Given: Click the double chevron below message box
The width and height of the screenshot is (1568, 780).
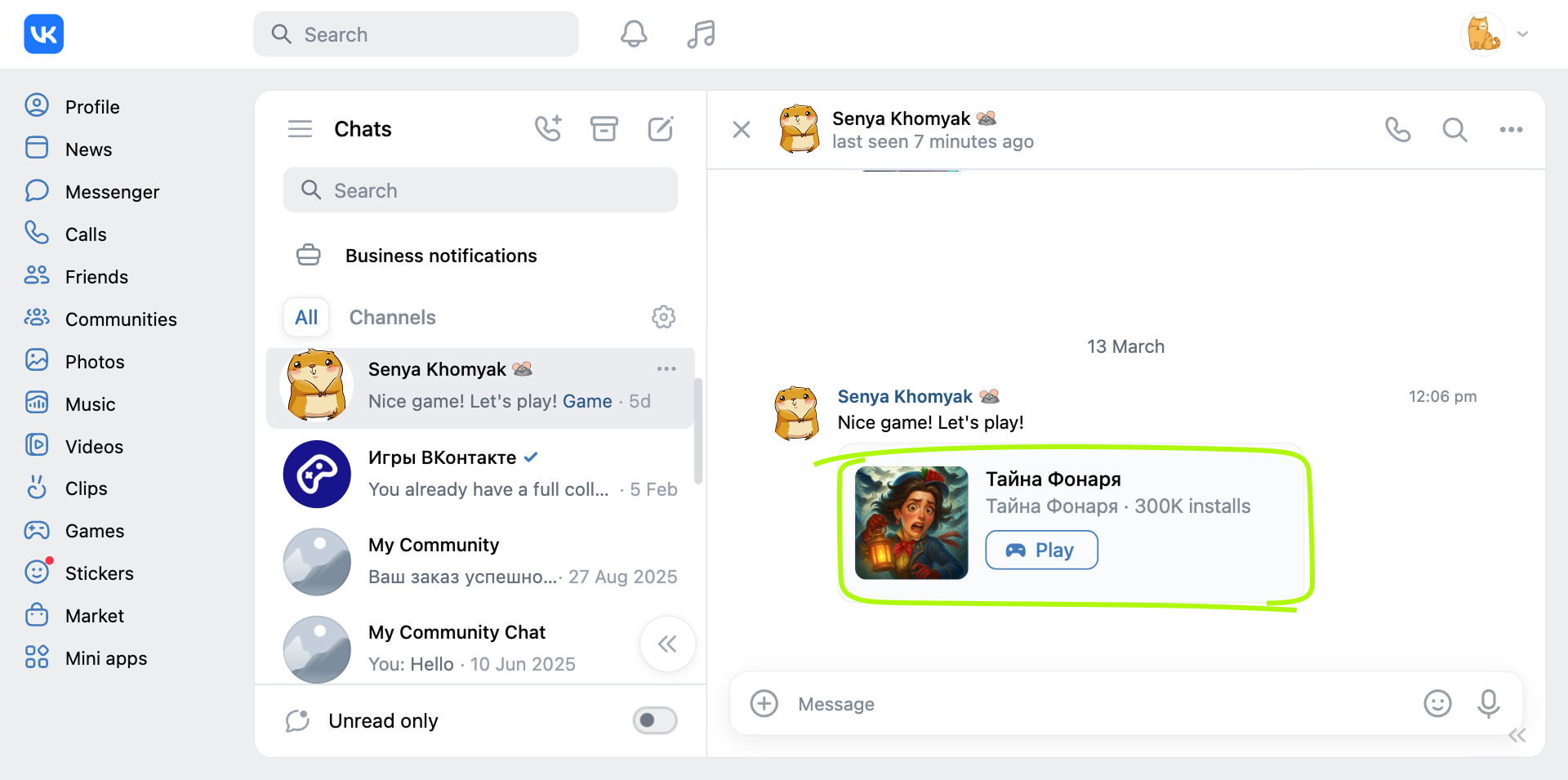Looking at the screenshot, I should [1517, 735].
